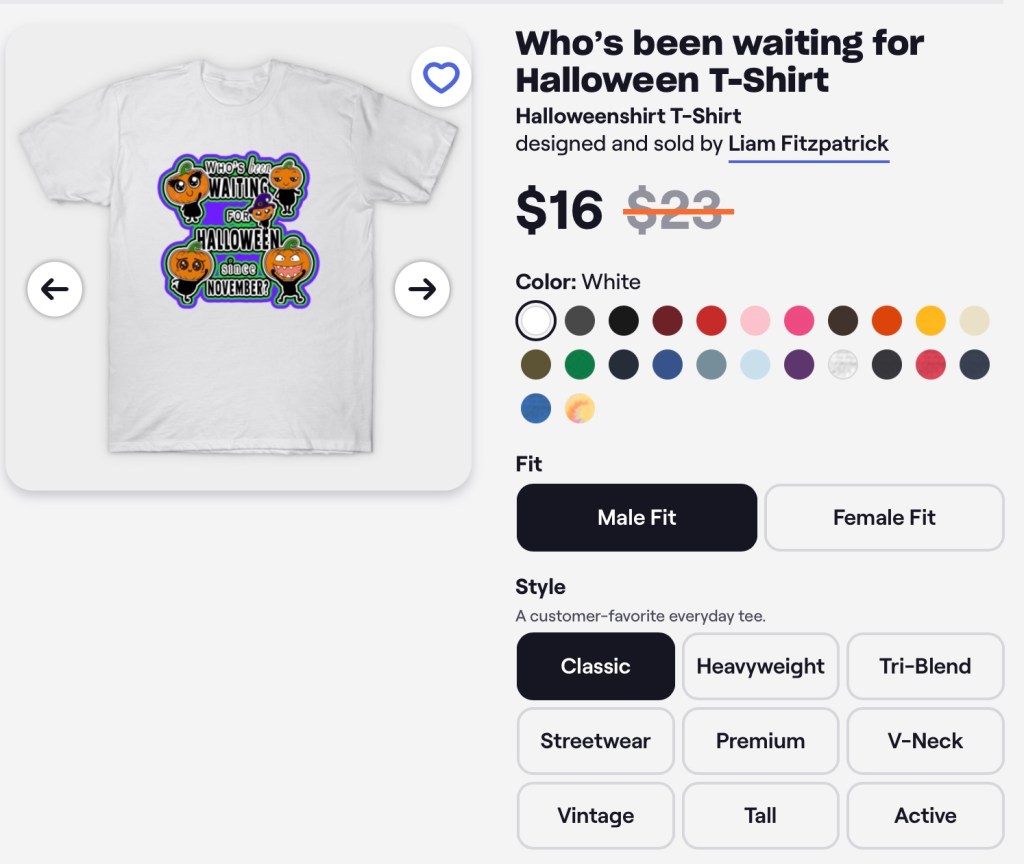This screenshot has height=864, width=1024.
Task: Choose the purple color swatch
Action: [x=799, y=364]
